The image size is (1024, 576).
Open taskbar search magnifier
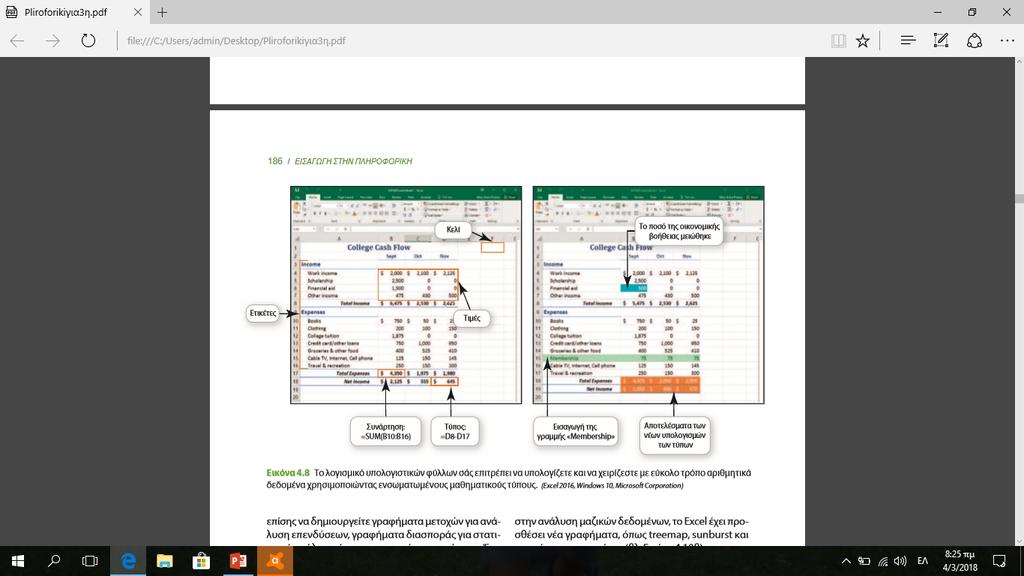54,561
